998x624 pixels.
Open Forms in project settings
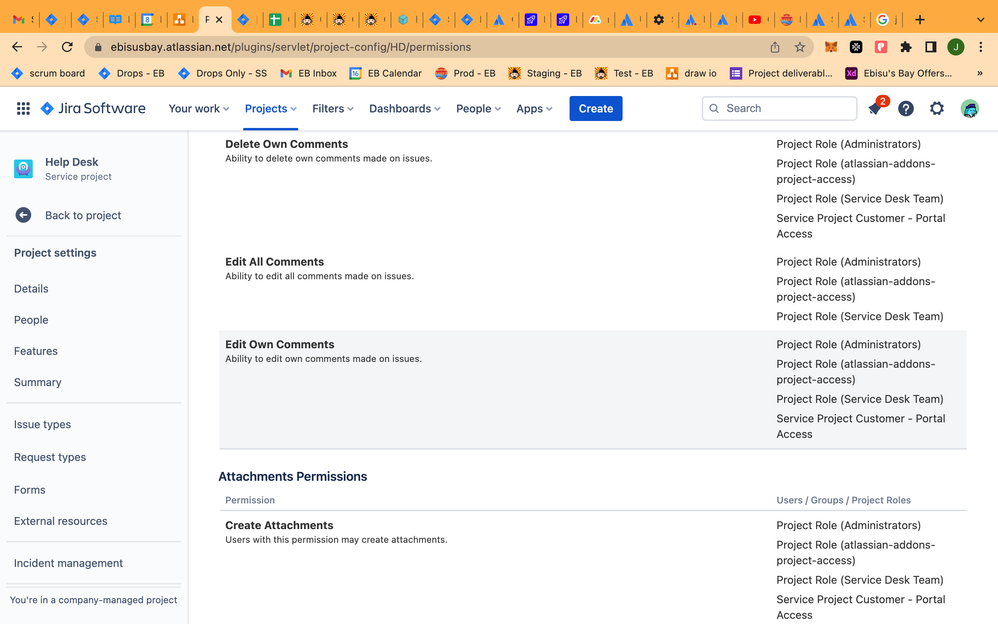pyautogui.click(x=30, y=490)
